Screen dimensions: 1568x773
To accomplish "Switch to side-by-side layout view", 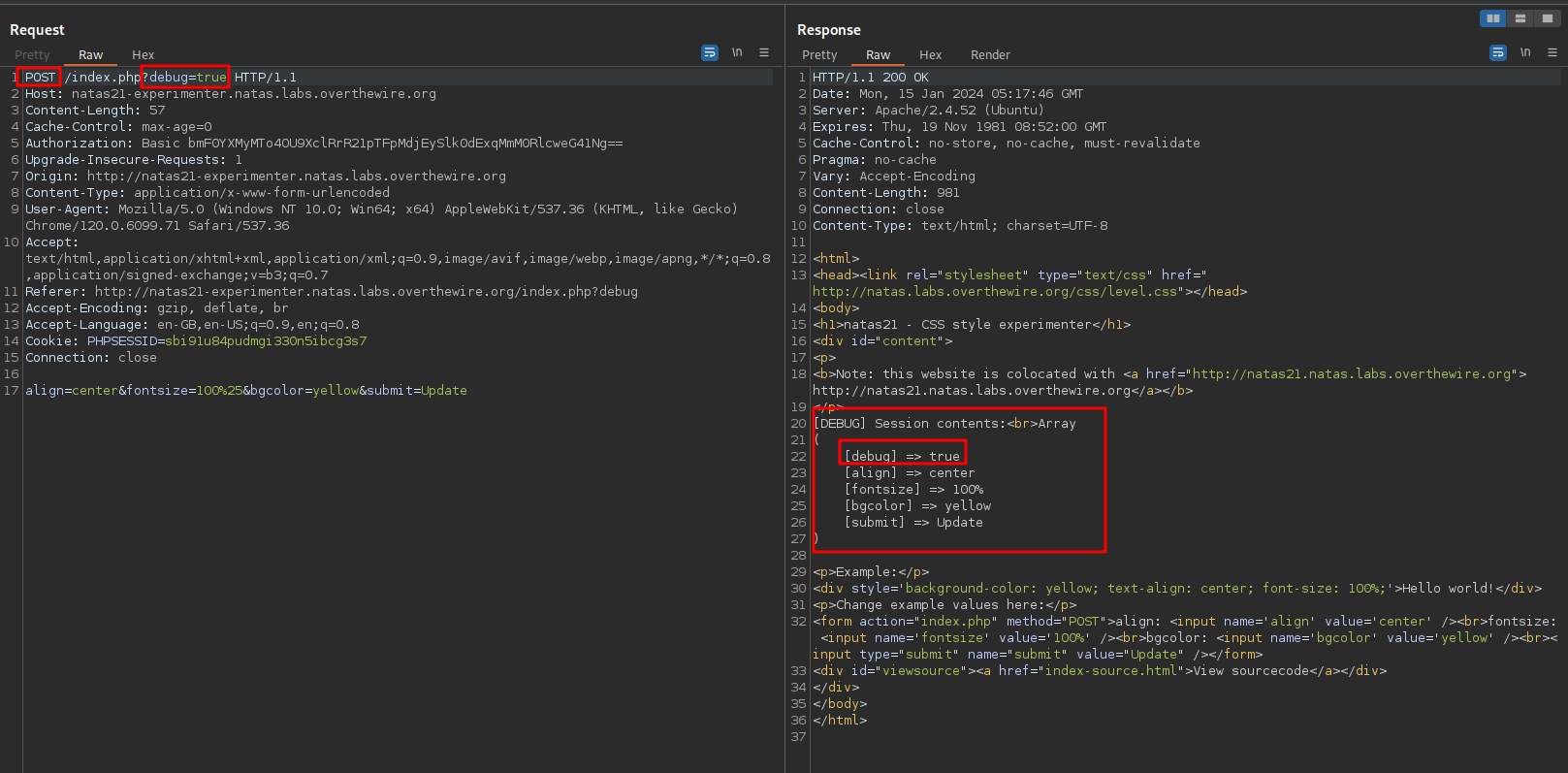I will (1493, 18).
